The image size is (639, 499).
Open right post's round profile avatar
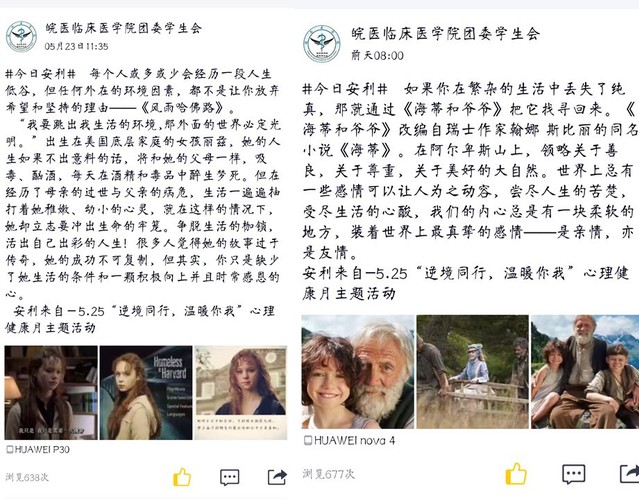point(322,44)
